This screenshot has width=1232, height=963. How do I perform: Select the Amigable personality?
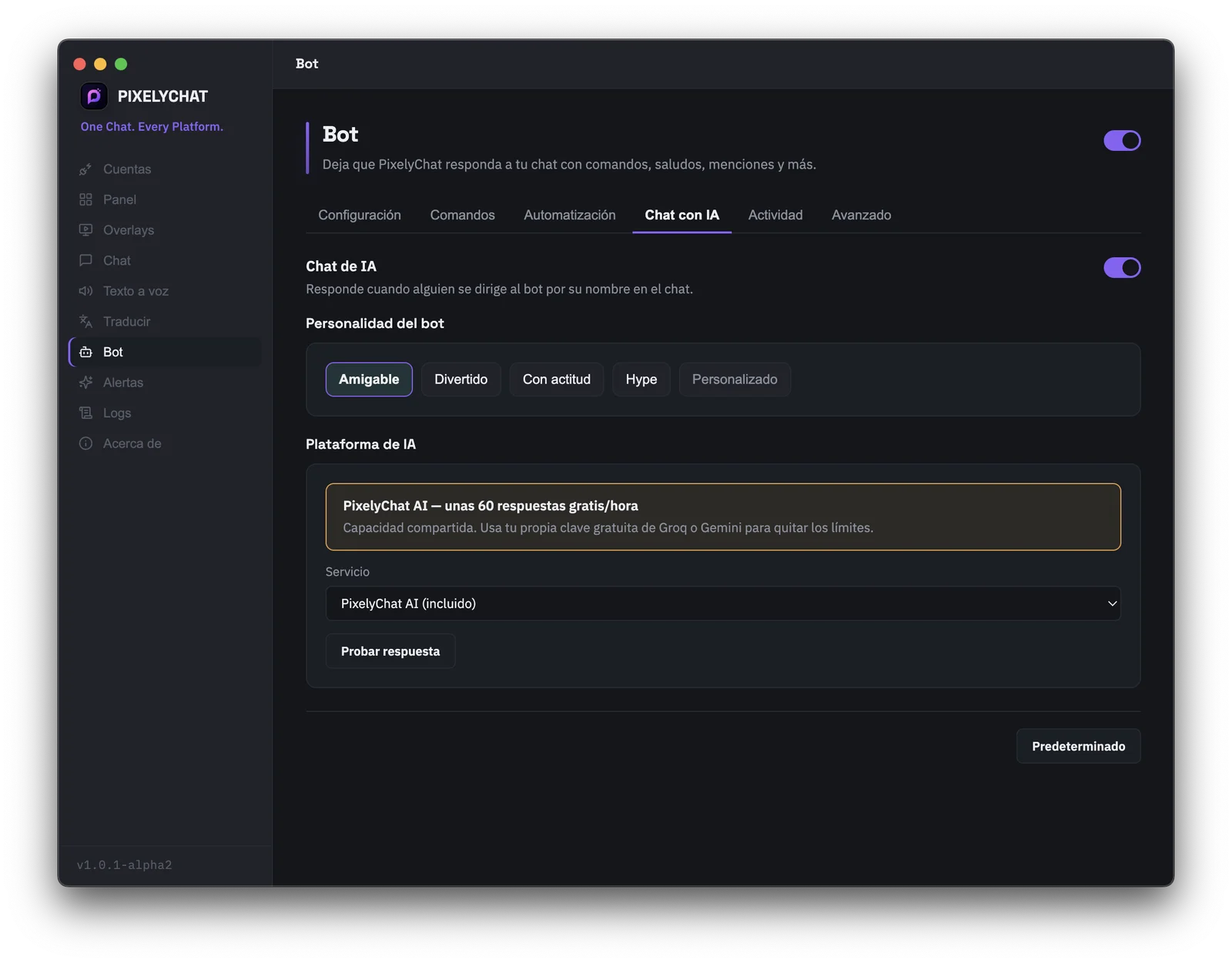tap(369, 380)
